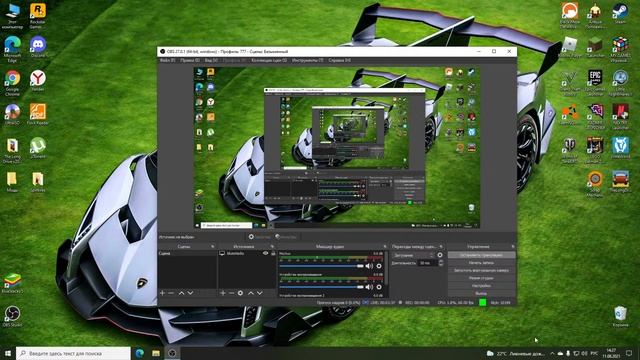Viewport: 640px width, 360px height.
Task: Mute the second mixer channel speaker
Action: click(x=369, y=287)
